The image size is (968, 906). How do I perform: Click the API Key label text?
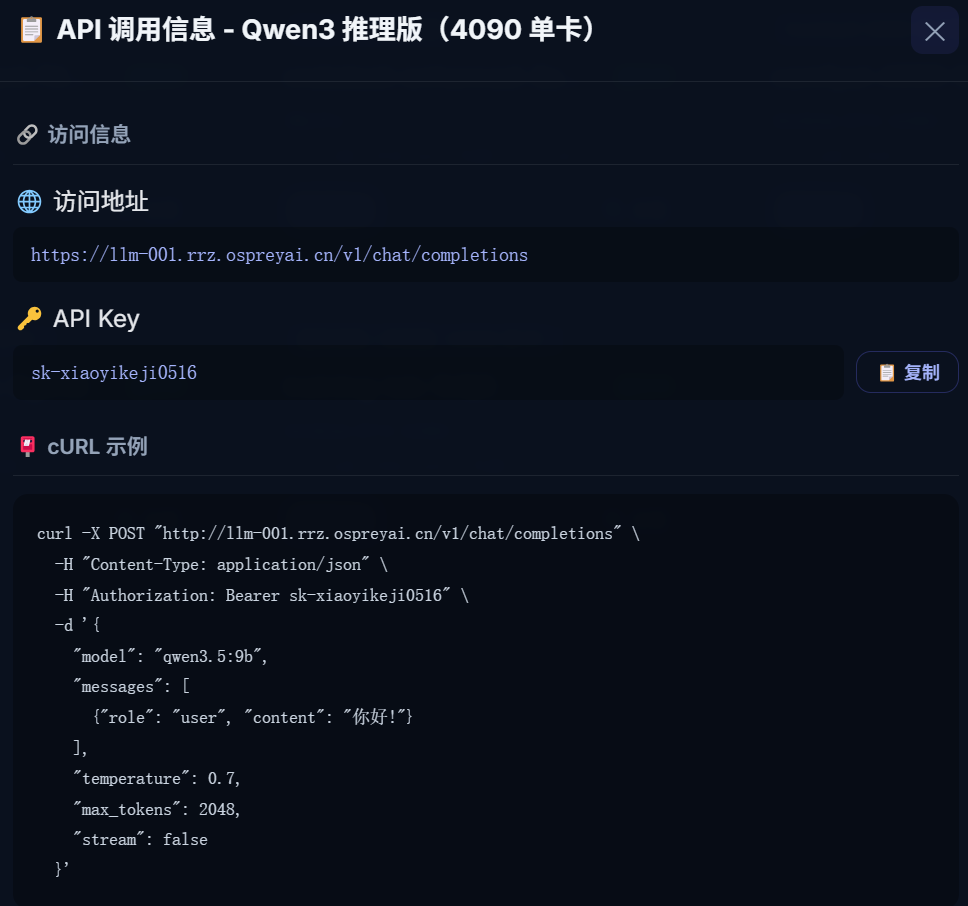96,318
